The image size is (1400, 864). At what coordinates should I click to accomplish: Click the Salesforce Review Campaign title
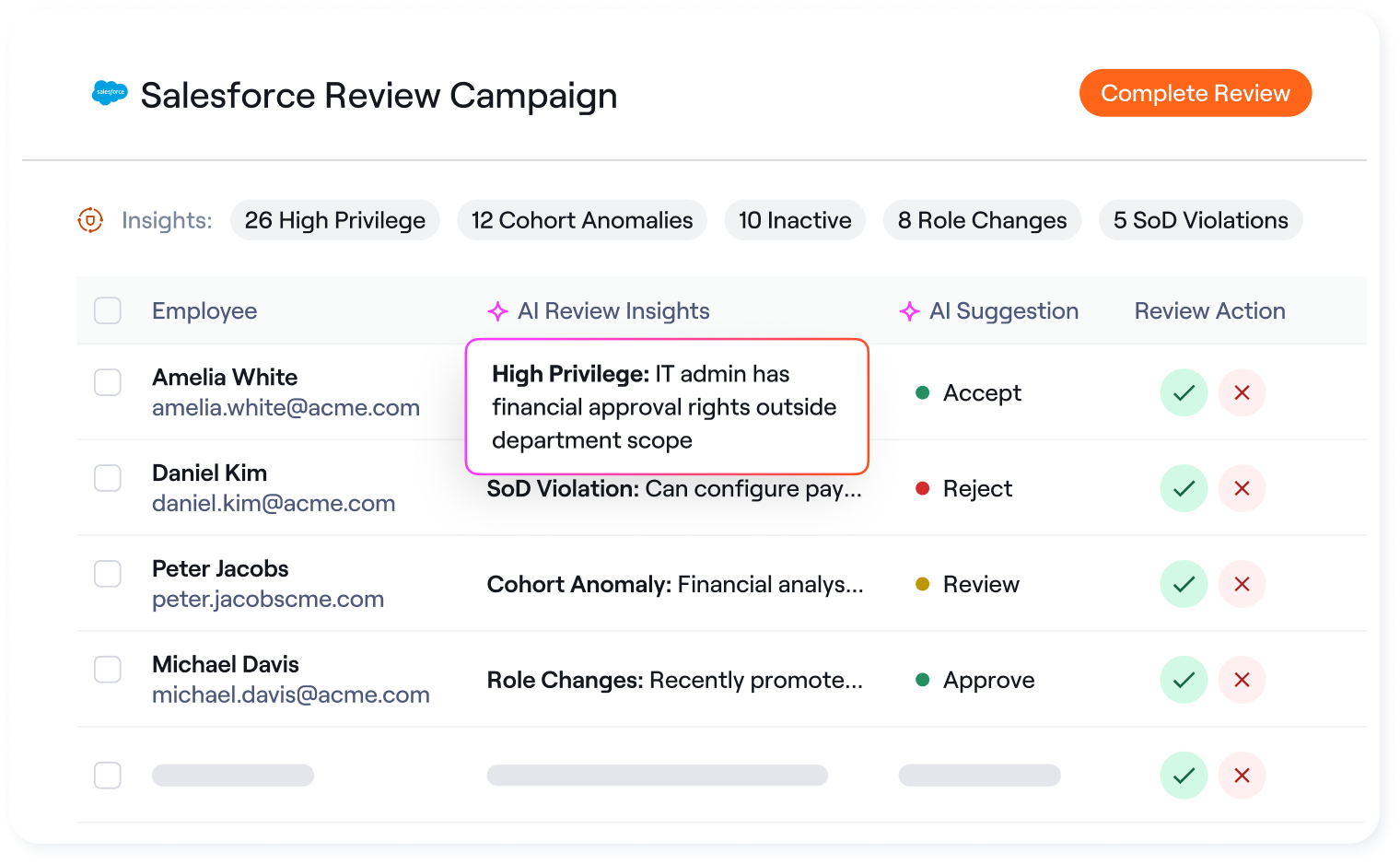pyautogui.click(x=379, y=96)
